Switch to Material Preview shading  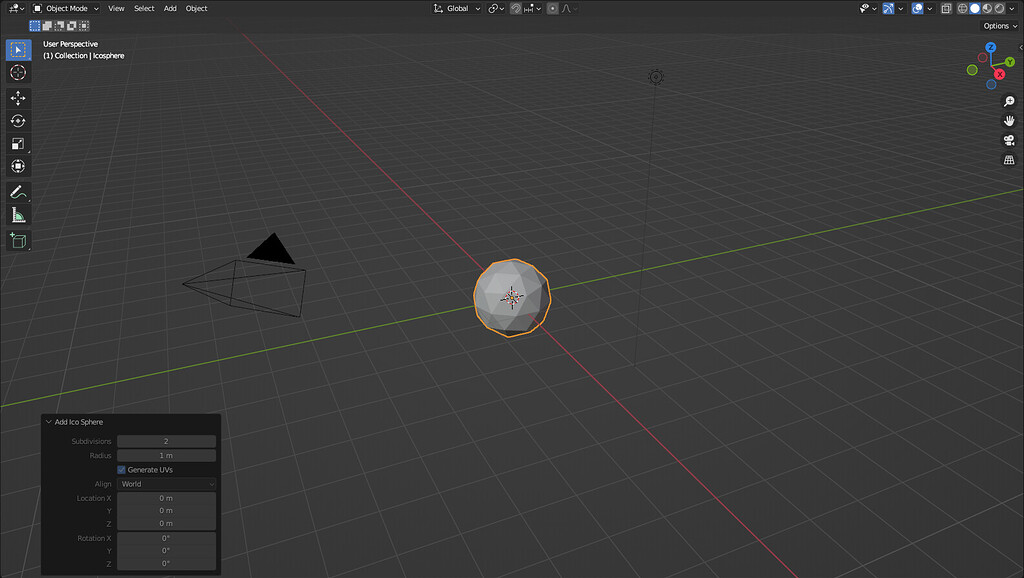986,8
